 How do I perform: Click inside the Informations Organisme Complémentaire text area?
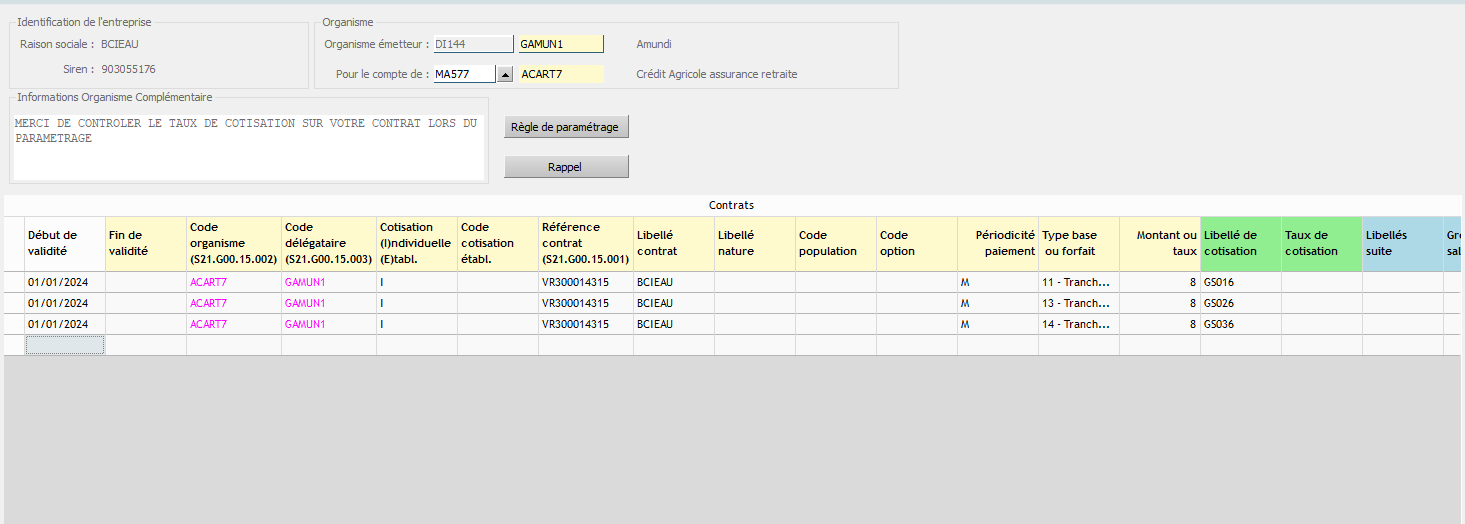248,147
